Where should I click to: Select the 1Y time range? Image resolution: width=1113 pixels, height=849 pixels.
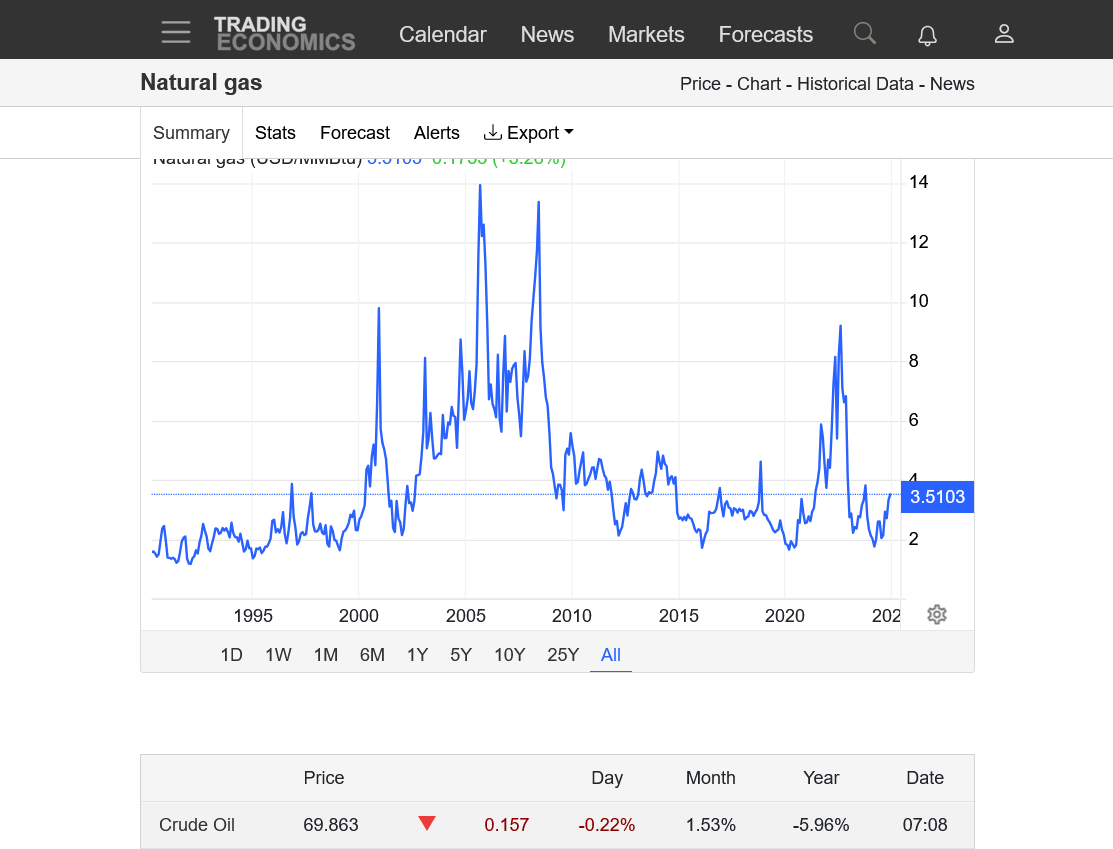[417, 654]
